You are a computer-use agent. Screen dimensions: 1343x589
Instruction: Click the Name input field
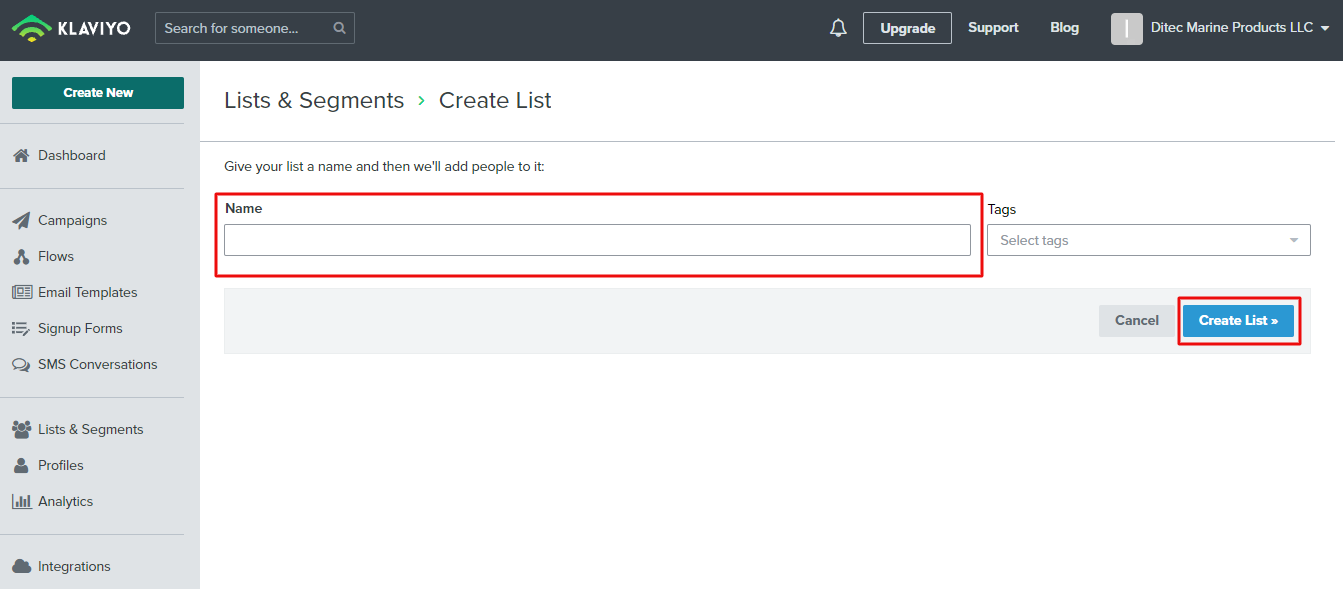(x=597, y=240)
